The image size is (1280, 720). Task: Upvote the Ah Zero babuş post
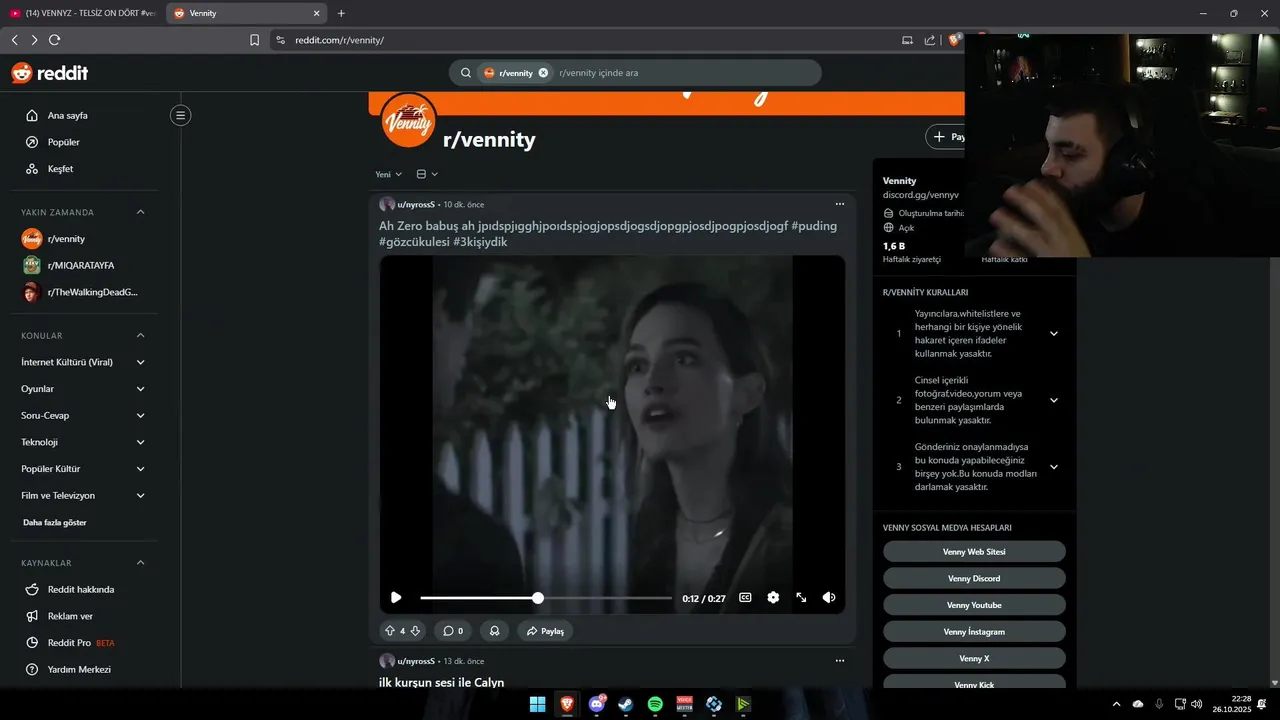point(390,631)
